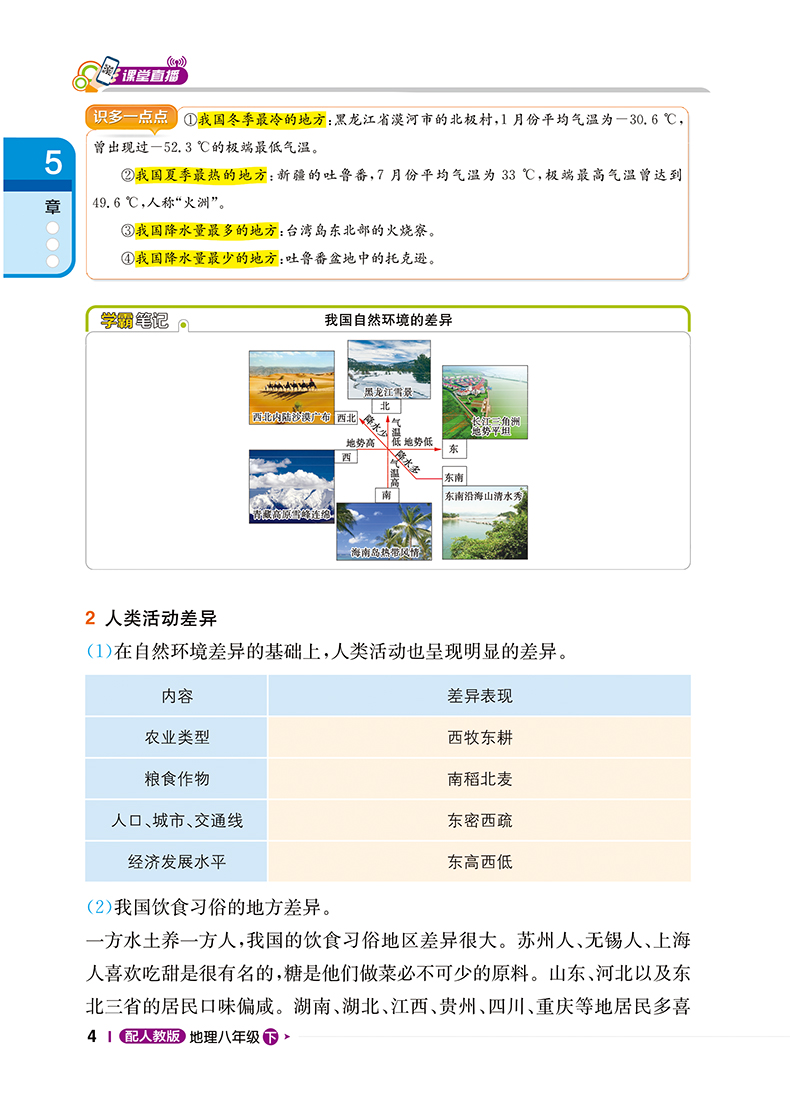Click highlighted text 我国降水量最少的地方

tap(206, 259)
